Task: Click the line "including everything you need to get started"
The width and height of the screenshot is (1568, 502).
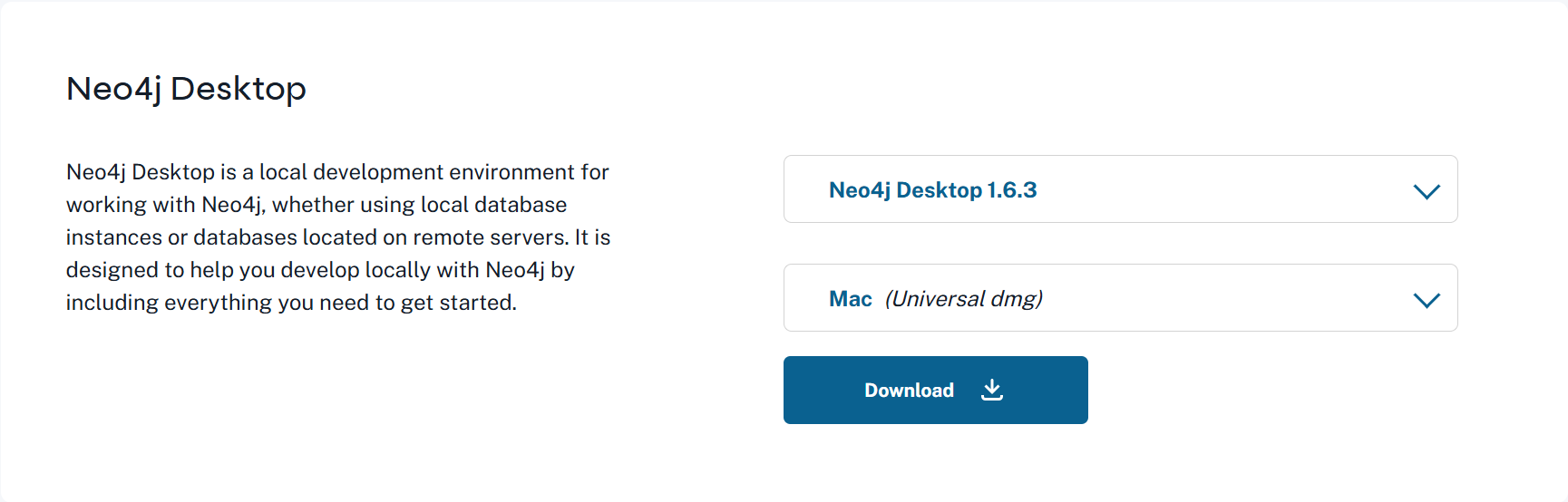Action: [291, 303]
